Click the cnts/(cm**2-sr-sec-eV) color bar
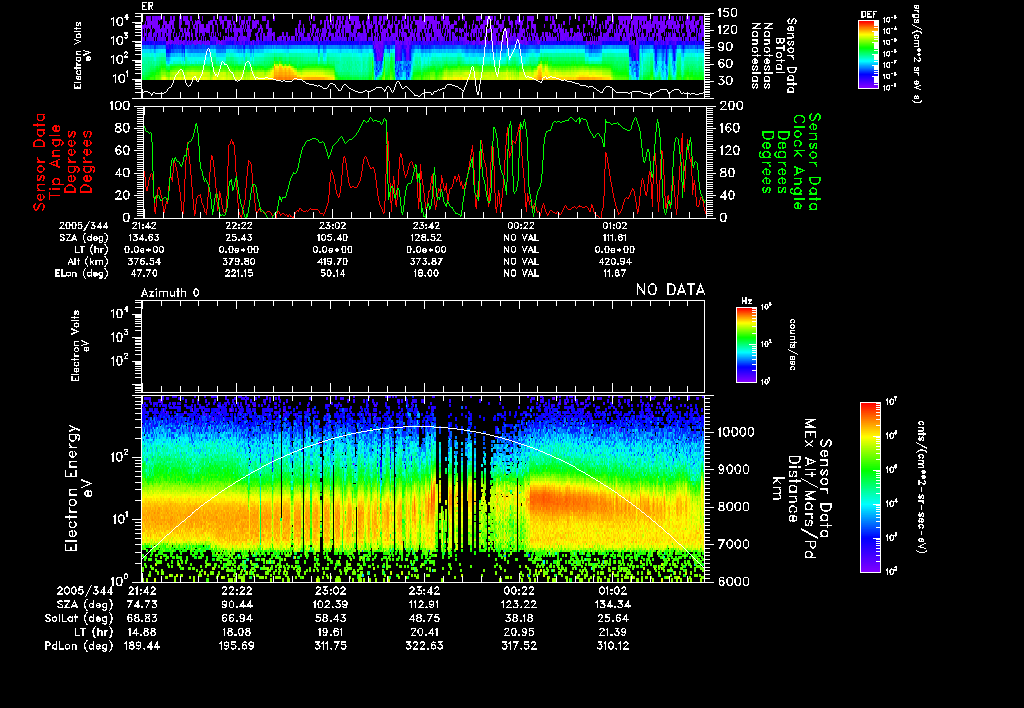This screenshot has height=708, width=1024. 870,487
